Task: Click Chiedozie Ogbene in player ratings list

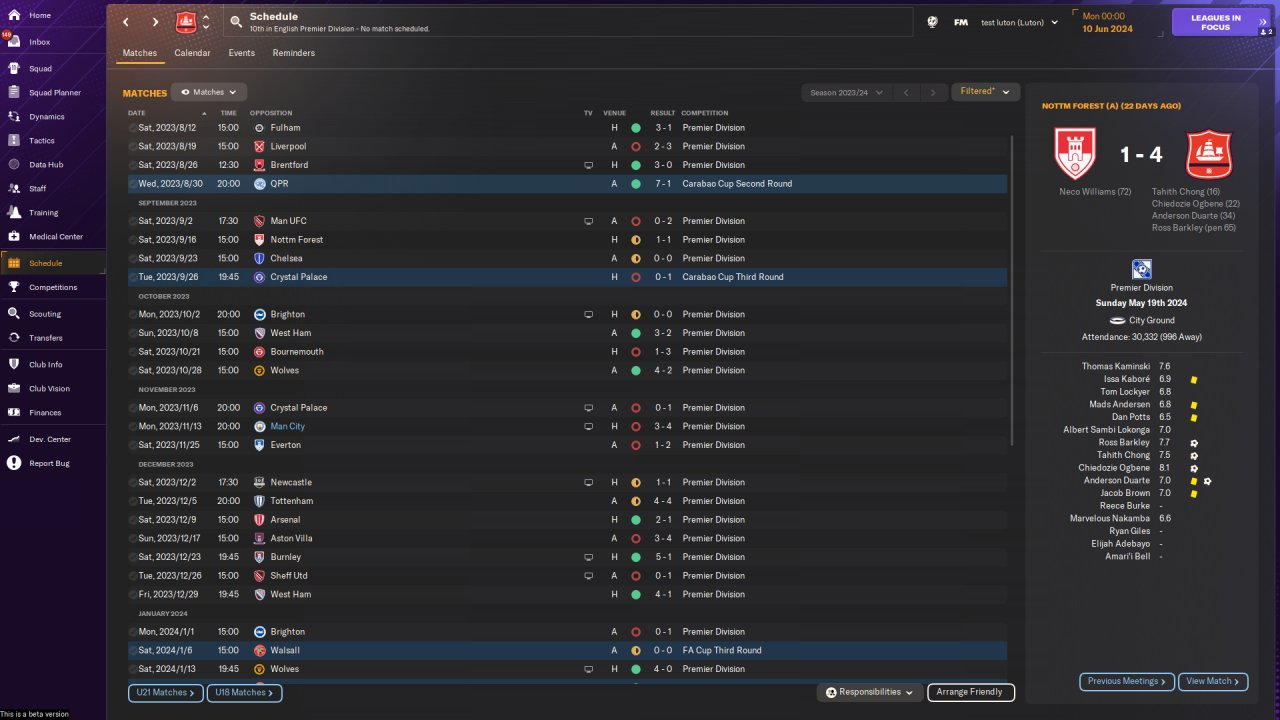Action: coord(1114,468)
